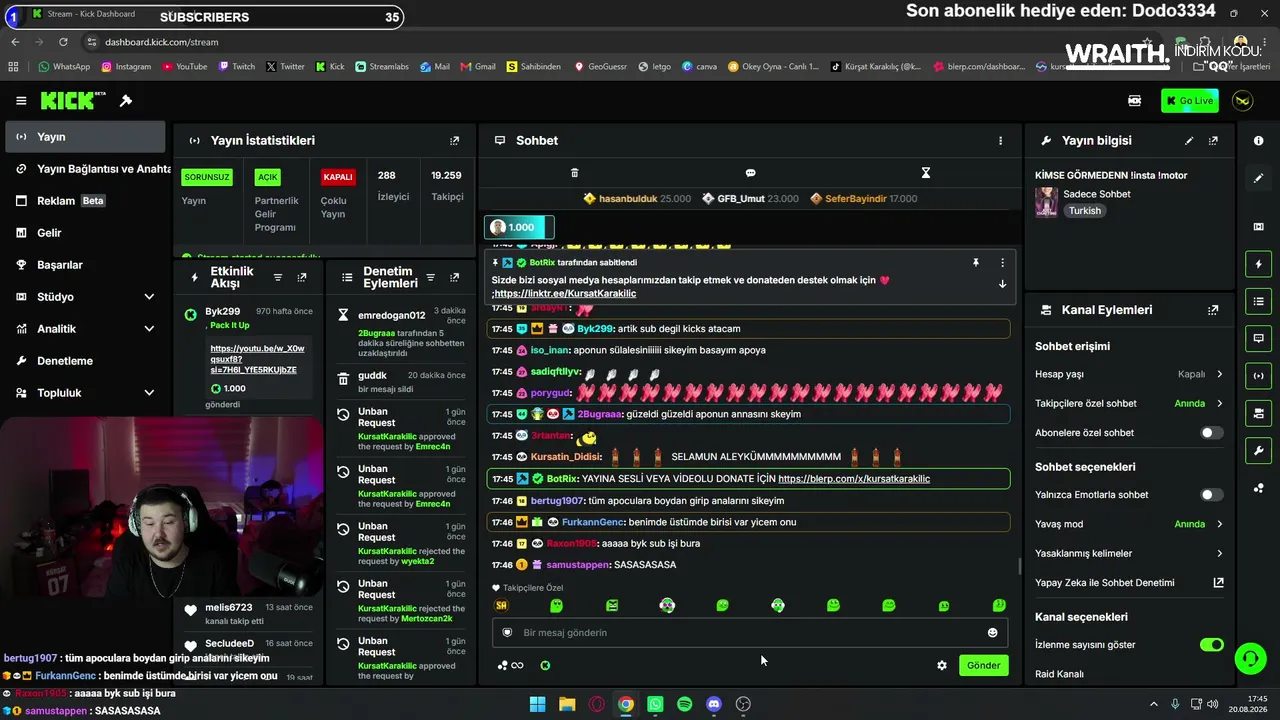The height and width of the screenshot is (720, 1280).
Task: Open Spotify from the Windows taskbar
Action: coord(684,704)
